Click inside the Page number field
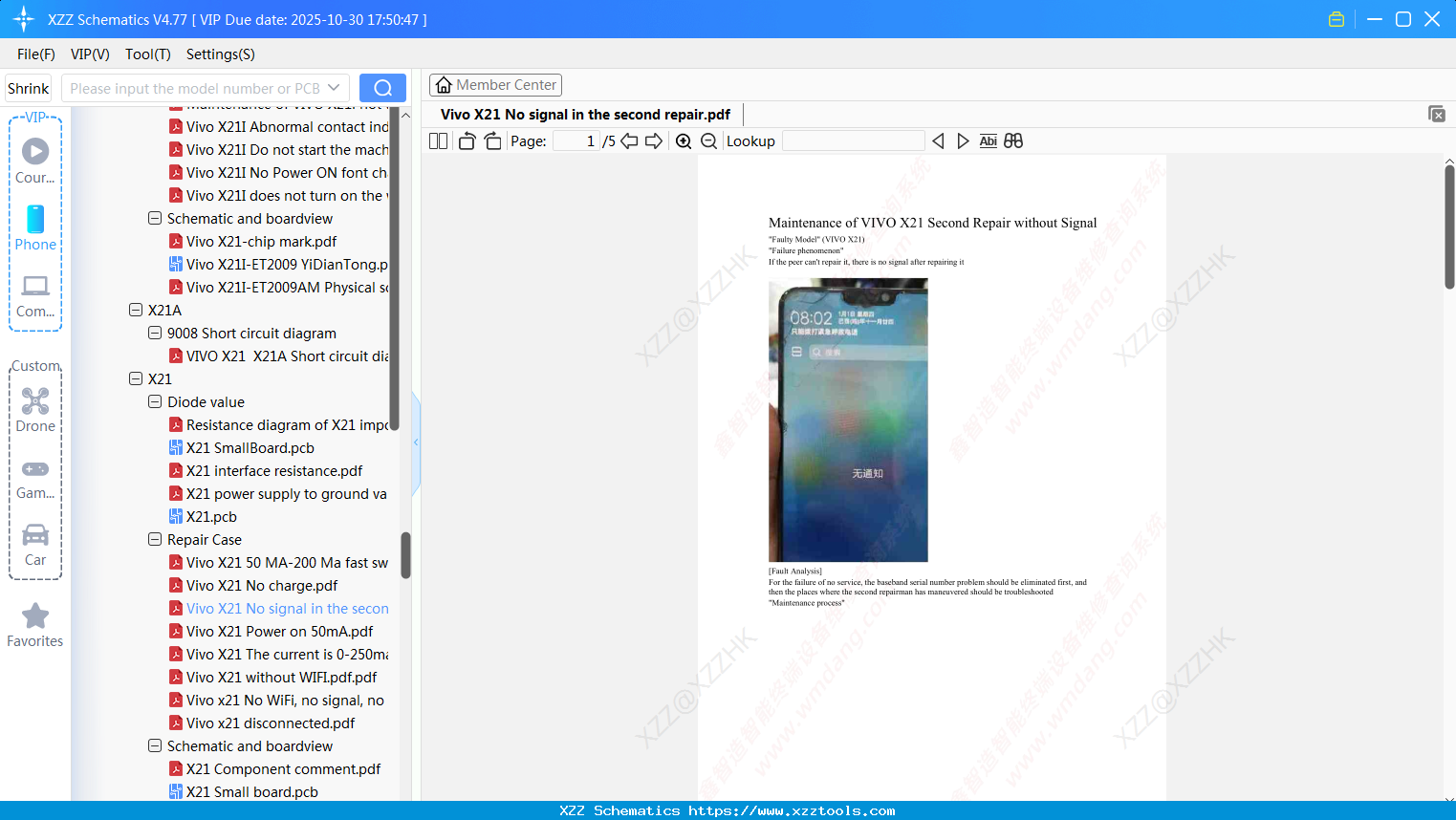This screenshot has width=1456, height=820. click(575, 140)
